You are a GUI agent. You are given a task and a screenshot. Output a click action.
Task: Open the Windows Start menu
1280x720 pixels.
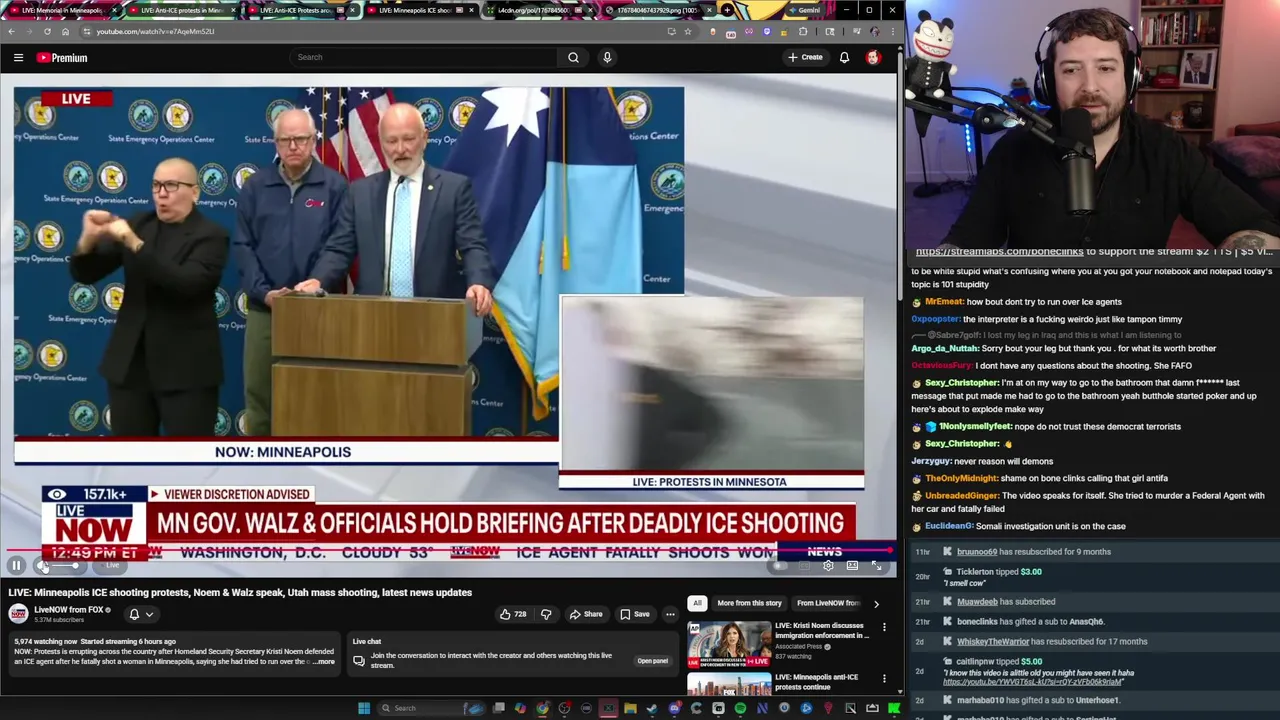pyautogui.click(x=364, y=708)
